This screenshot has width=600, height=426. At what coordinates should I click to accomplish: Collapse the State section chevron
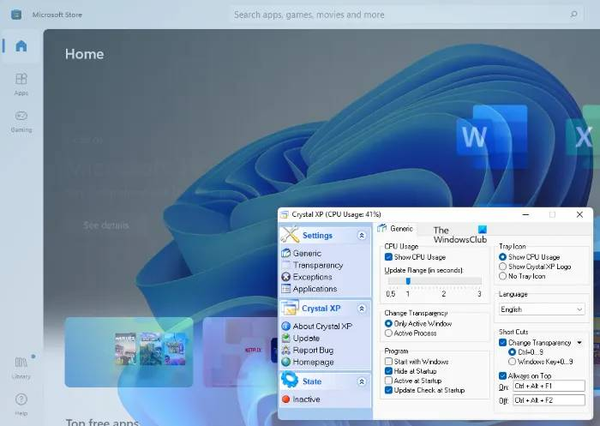tap(362, 382)
